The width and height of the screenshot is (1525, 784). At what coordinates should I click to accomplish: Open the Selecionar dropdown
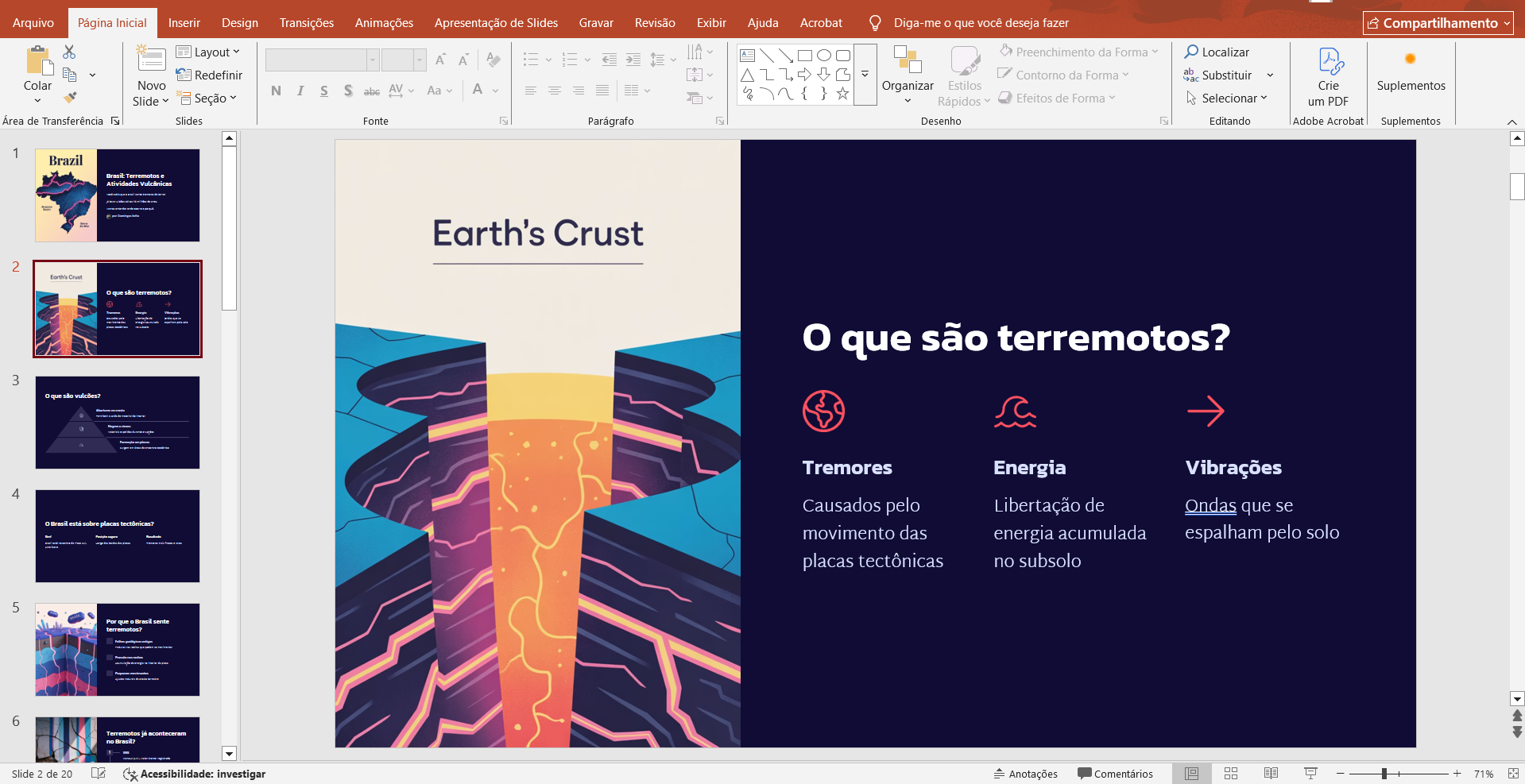pyautogui.click(x=1225, y=98)
